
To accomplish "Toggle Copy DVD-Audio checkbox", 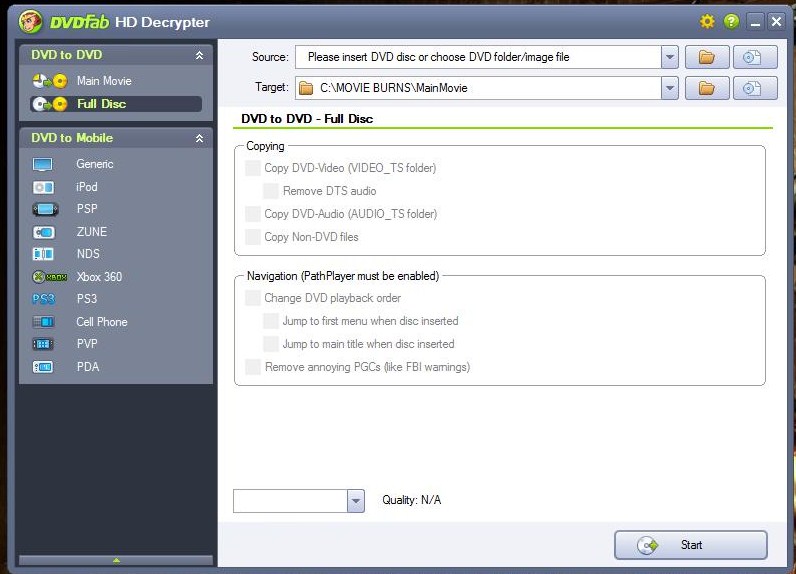I will click(x=253, y=214).
